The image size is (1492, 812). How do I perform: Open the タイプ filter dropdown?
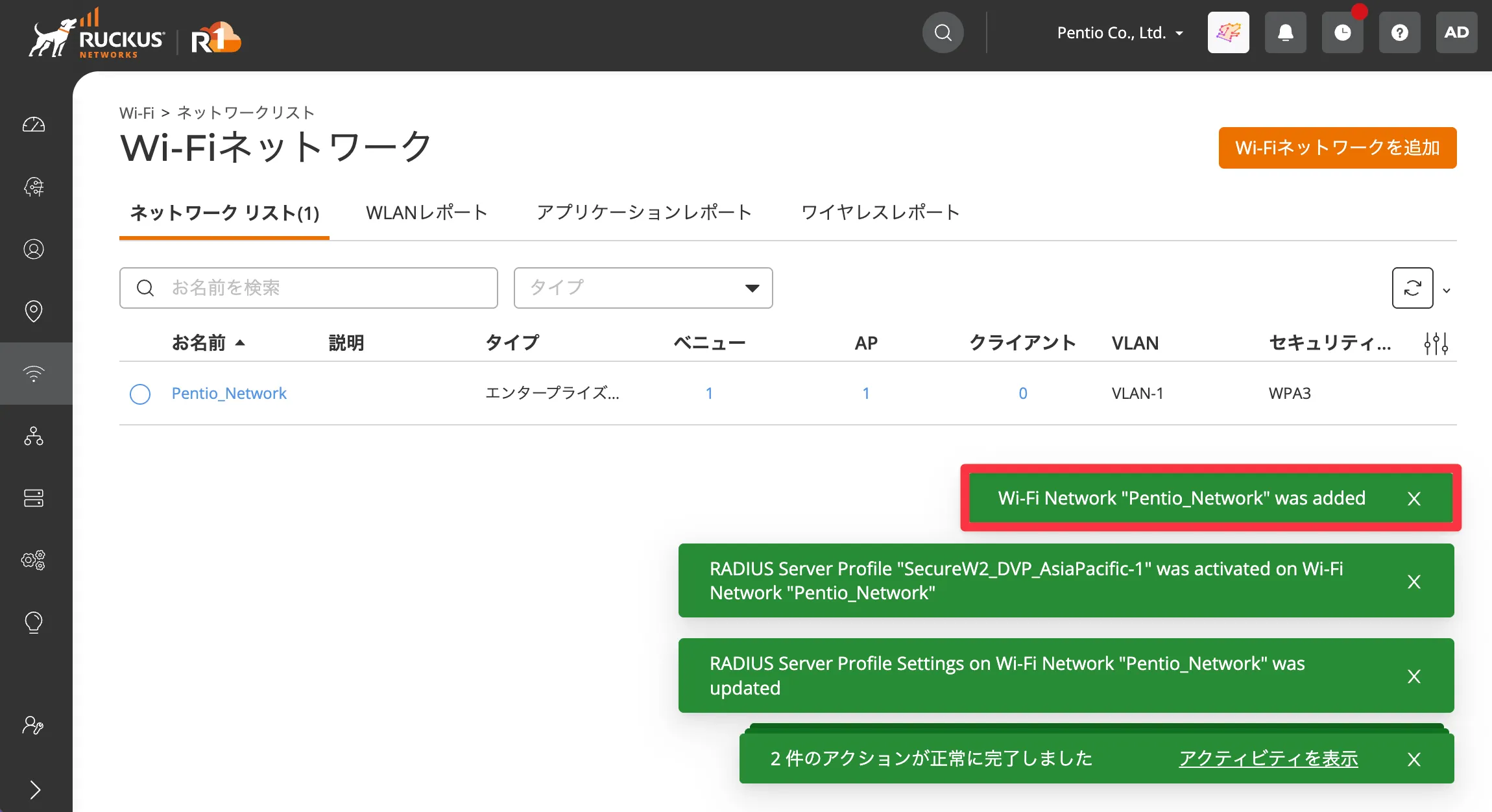[644, 288]
